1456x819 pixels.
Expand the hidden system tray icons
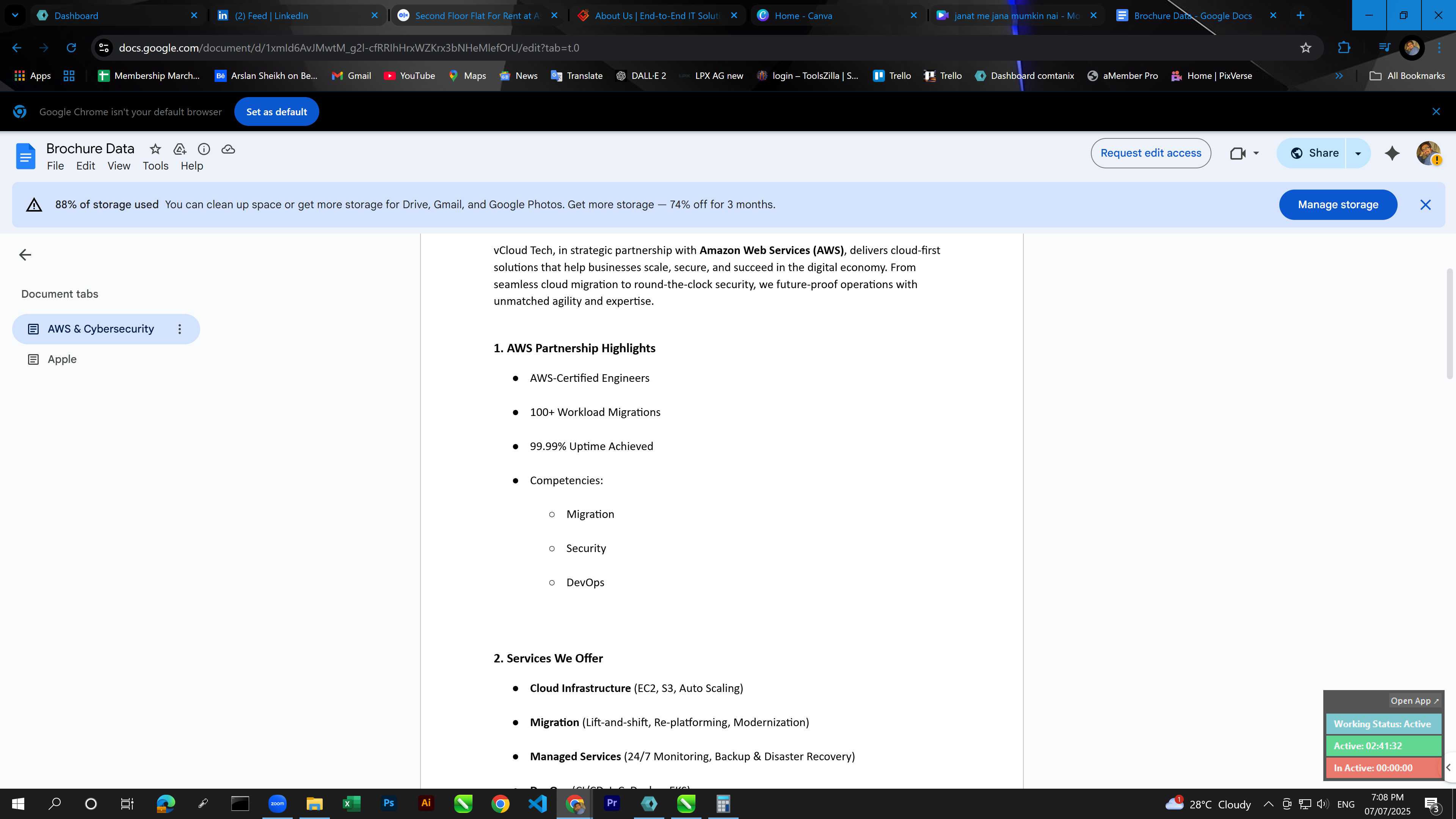coord(1268,804)
